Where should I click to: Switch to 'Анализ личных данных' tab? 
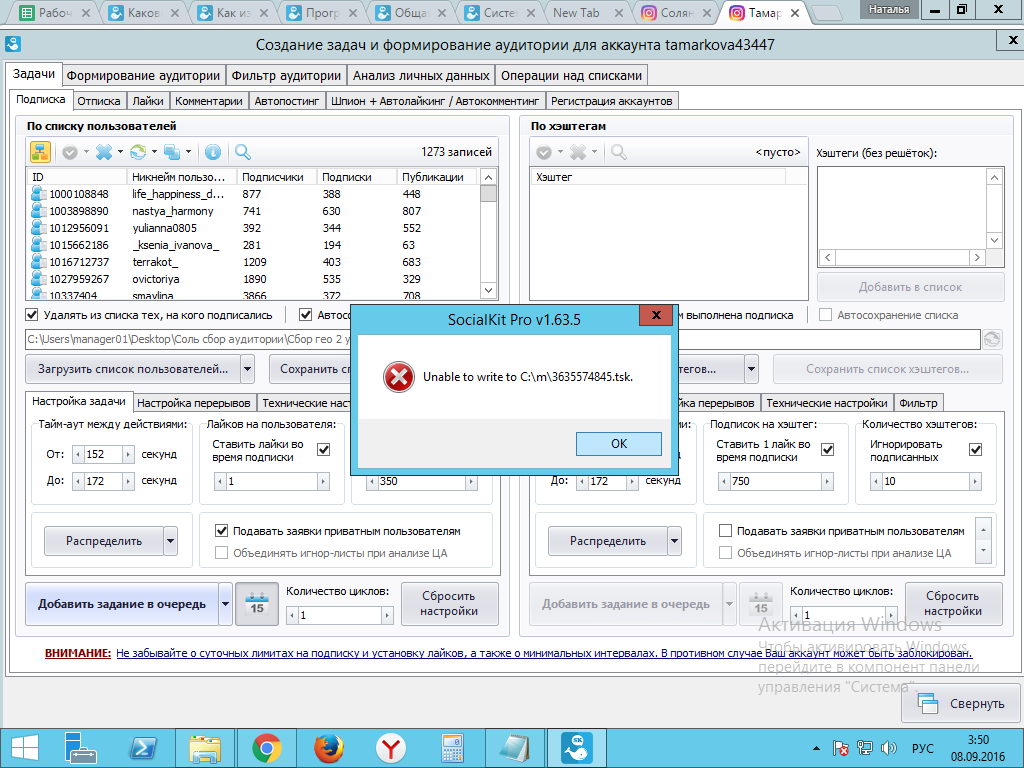pos(421,76)
